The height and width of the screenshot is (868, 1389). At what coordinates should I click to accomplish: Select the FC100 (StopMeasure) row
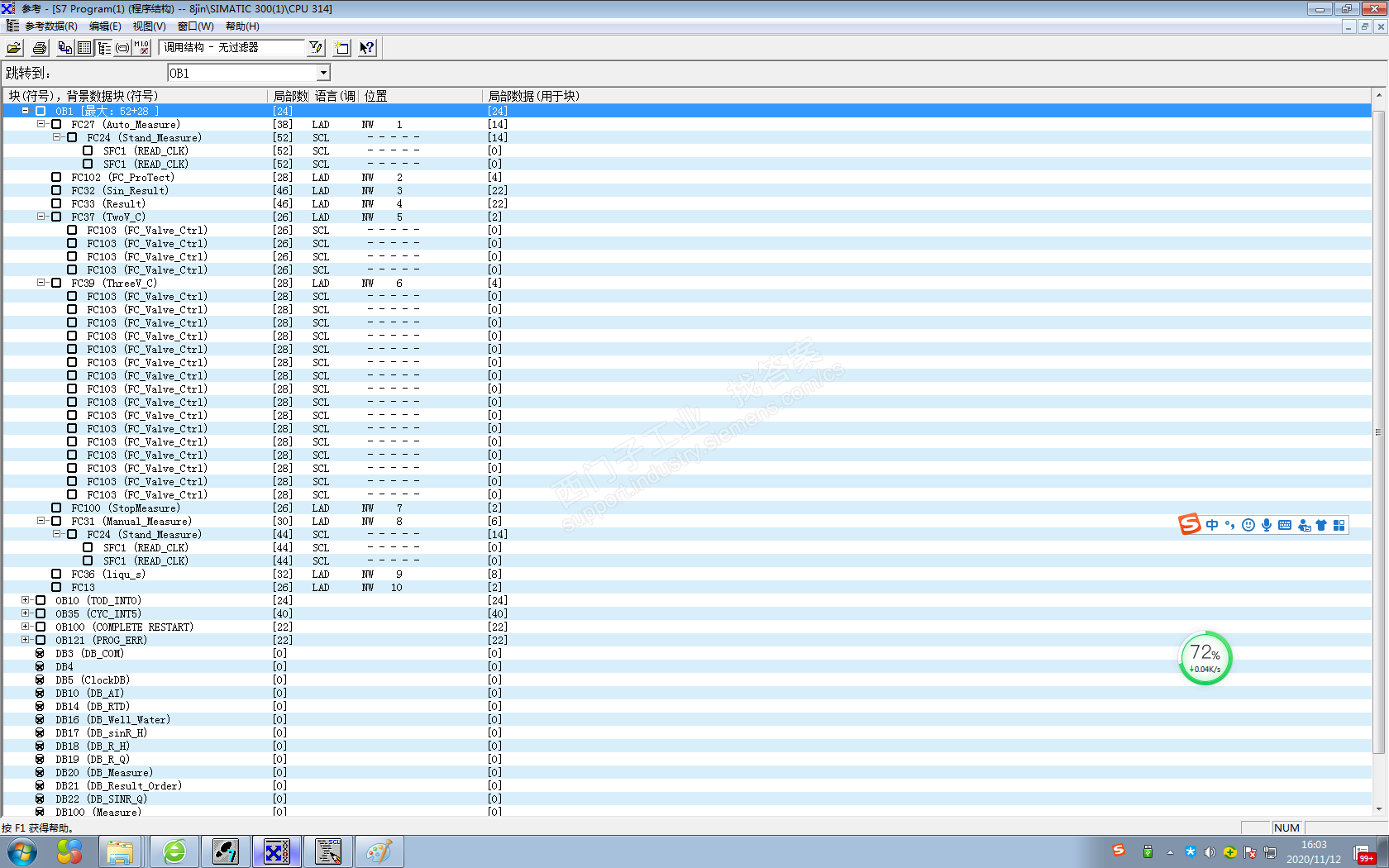[688, 508]
